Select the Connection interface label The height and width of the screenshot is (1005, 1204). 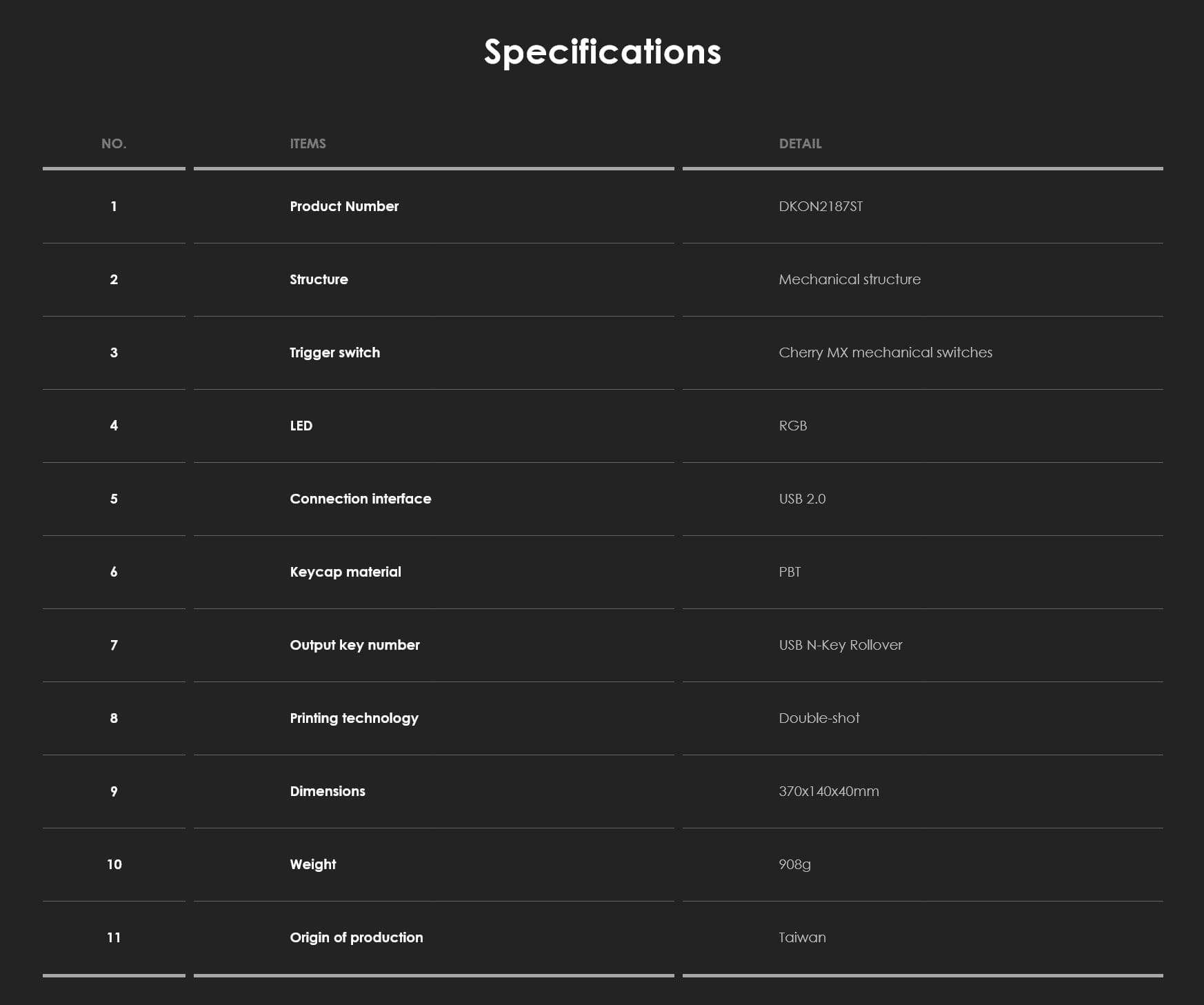coord(360,499)
